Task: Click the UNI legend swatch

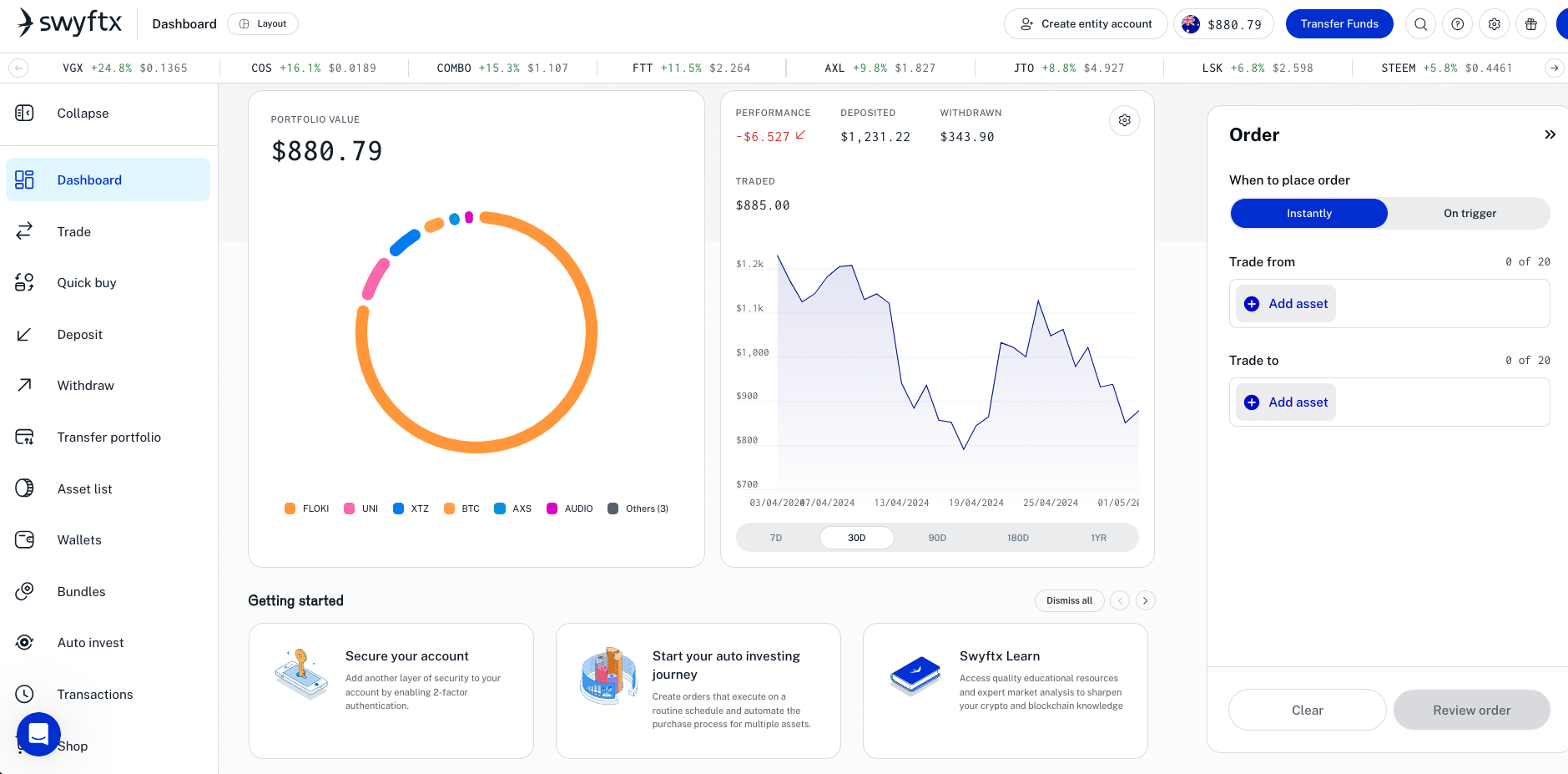Action: pyautogui.click(x=349, y=508)
